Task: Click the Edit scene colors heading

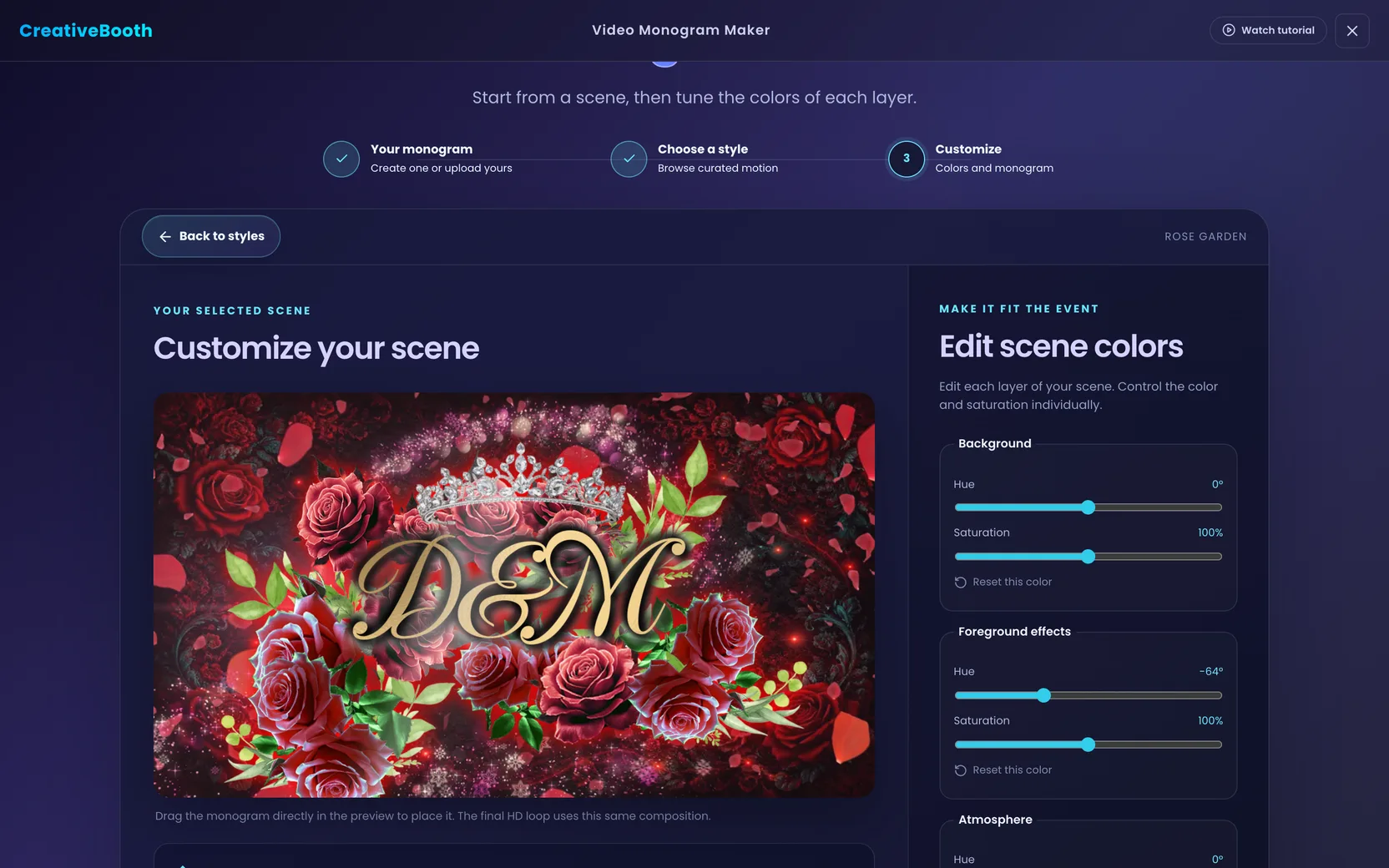Action: (x=1061, y=346)
